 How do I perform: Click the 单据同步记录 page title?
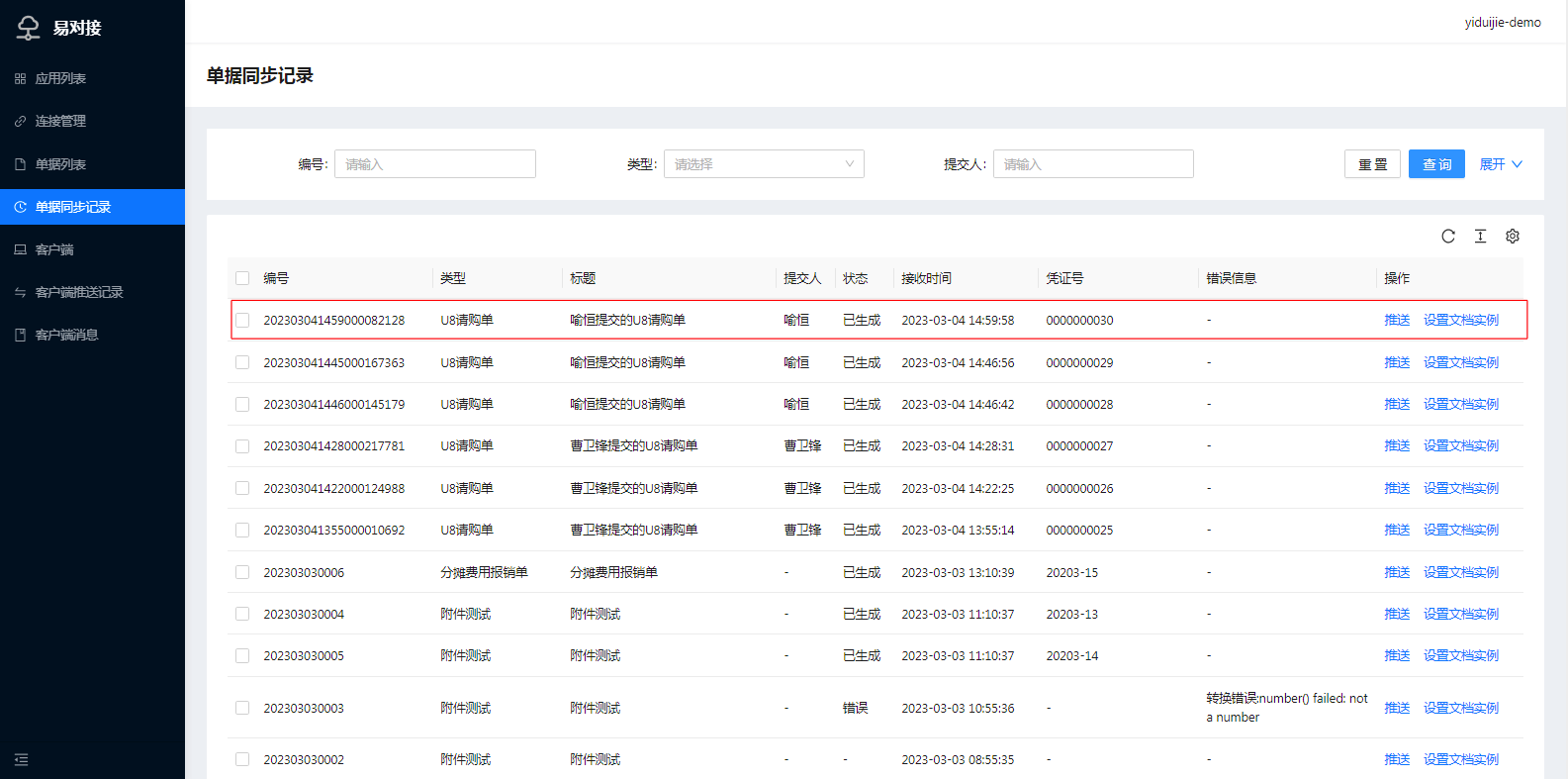[259, 75]
